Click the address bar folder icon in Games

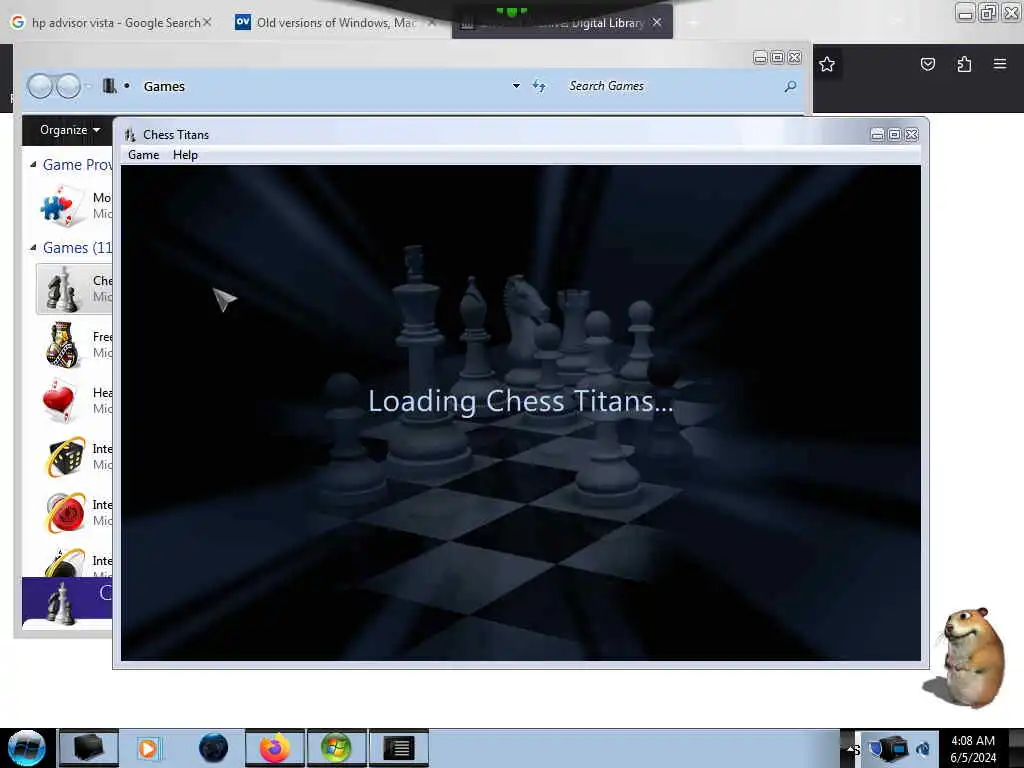[x=109, y=86]
